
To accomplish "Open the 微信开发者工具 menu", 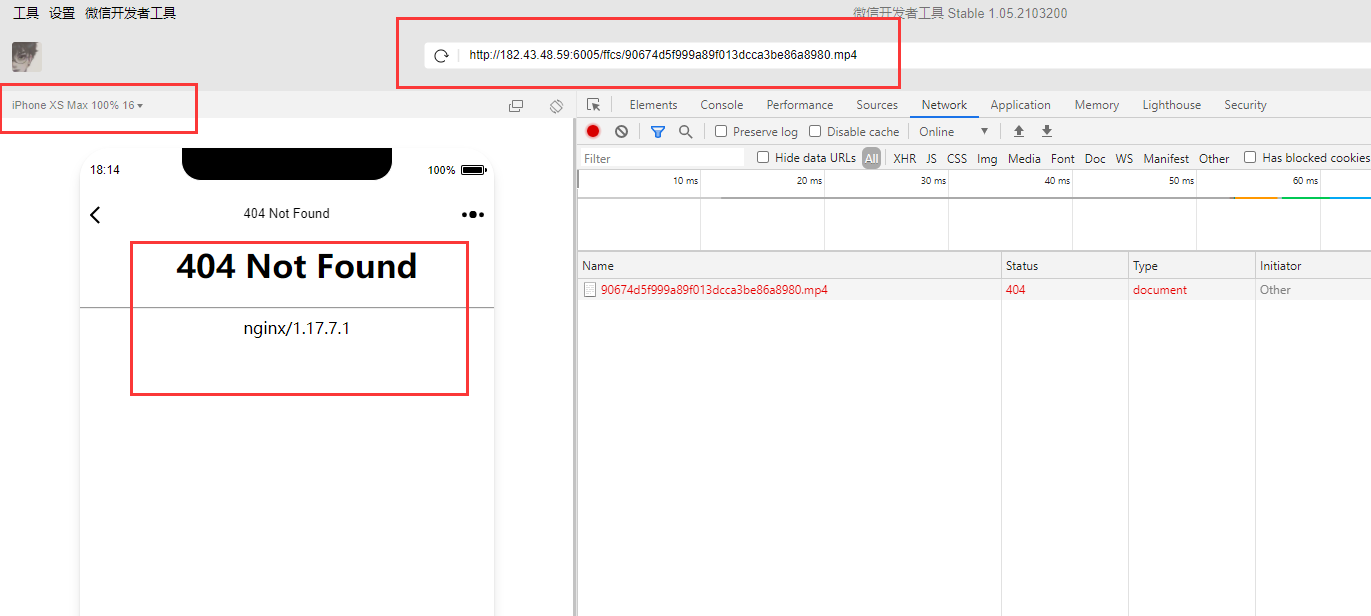I will (x=130, y=13).
